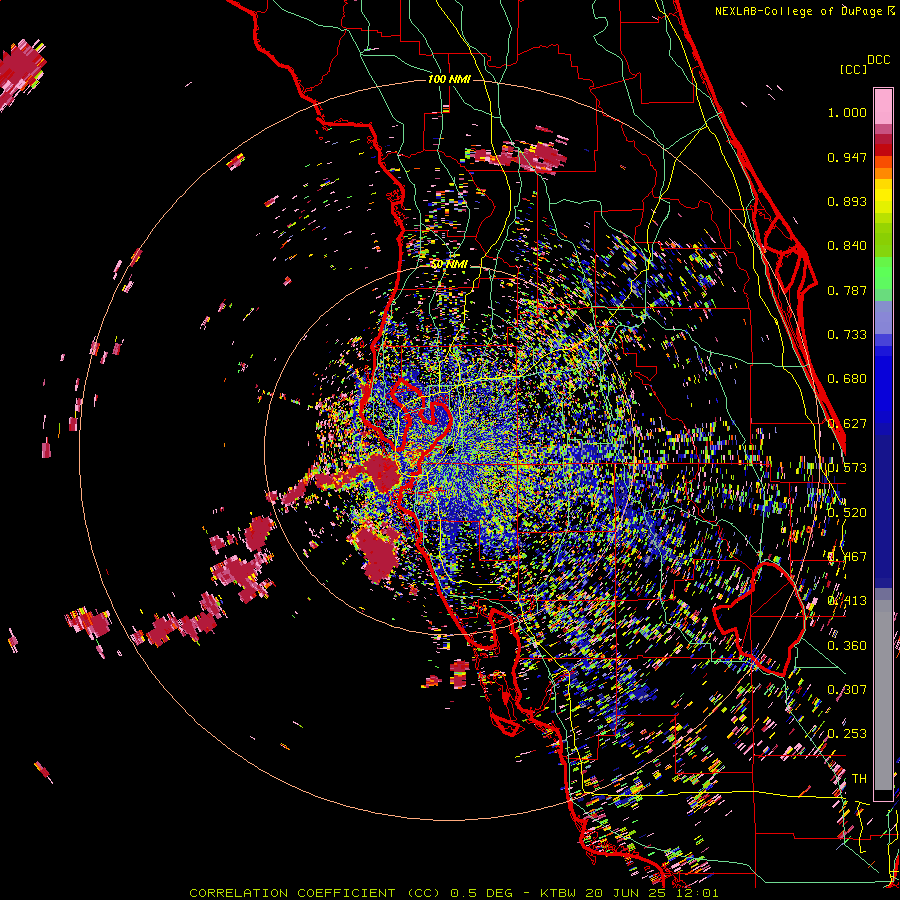Click the DCC label above the color scale

(878, 60)
